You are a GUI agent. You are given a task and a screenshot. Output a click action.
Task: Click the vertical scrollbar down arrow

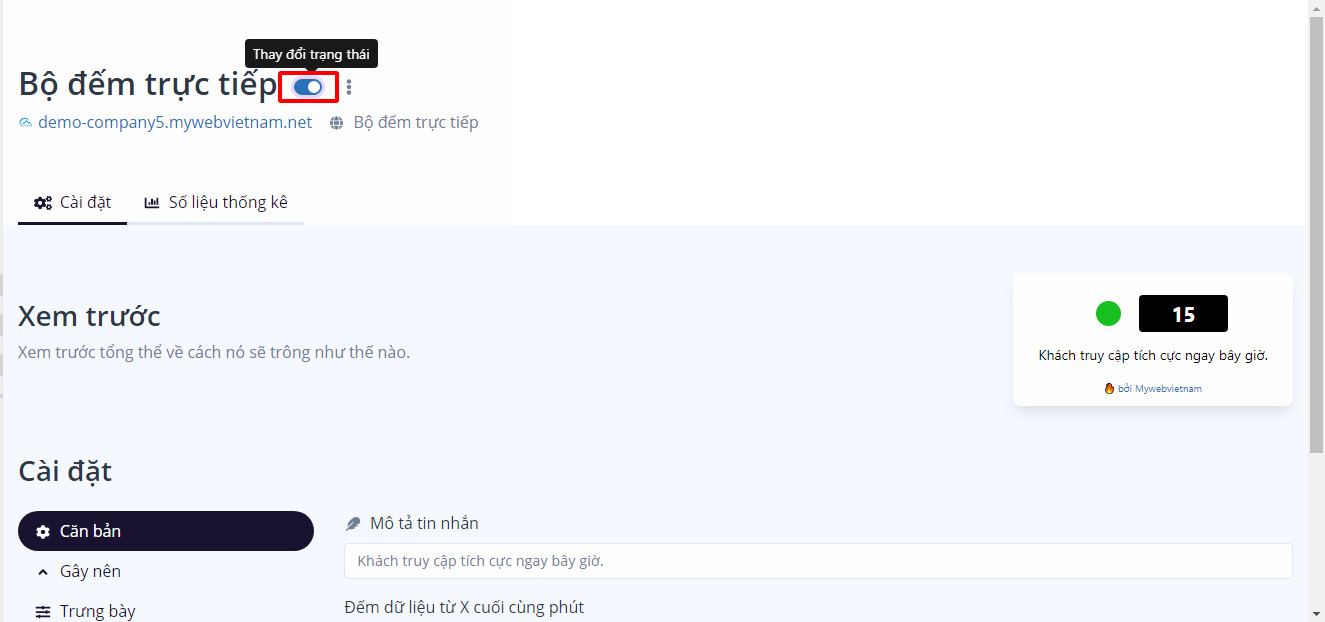click(1317, 612)
